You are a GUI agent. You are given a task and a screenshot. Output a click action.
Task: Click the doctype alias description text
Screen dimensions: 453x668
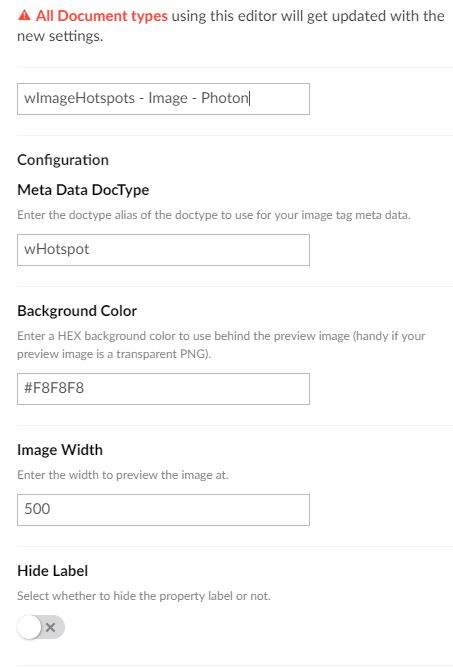coord(214,215)
